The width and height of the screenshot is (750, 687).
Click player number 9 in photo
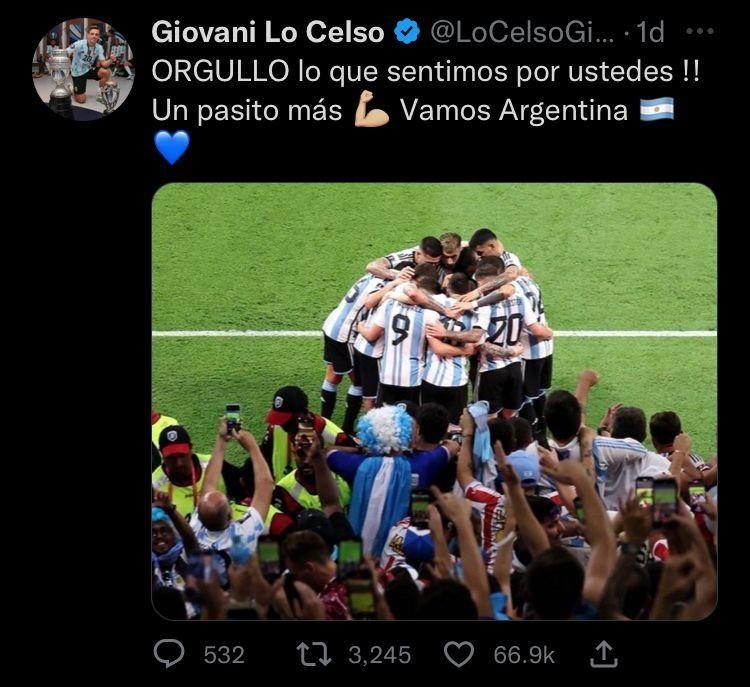point(401,344)
